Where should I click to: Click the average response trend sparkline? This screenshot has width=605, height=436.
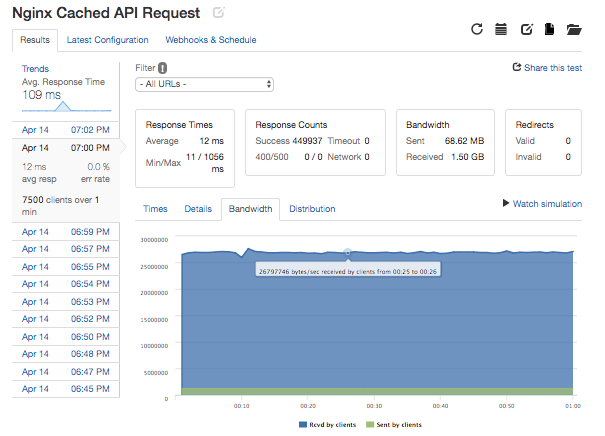pyautogui.click(x=66, y=106)
